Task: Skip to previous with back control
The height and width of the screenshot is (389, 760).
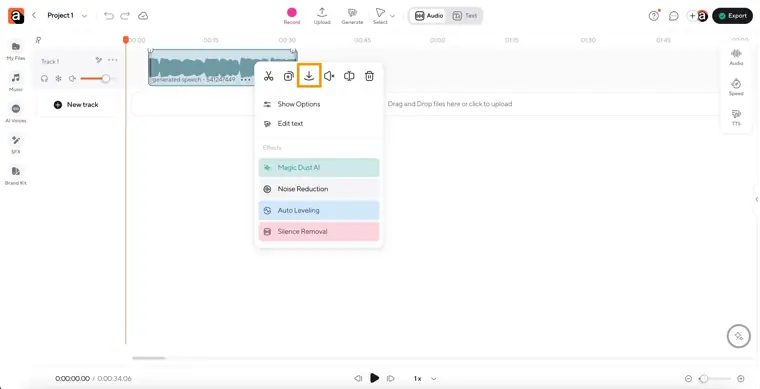Action: coord(358,378)
